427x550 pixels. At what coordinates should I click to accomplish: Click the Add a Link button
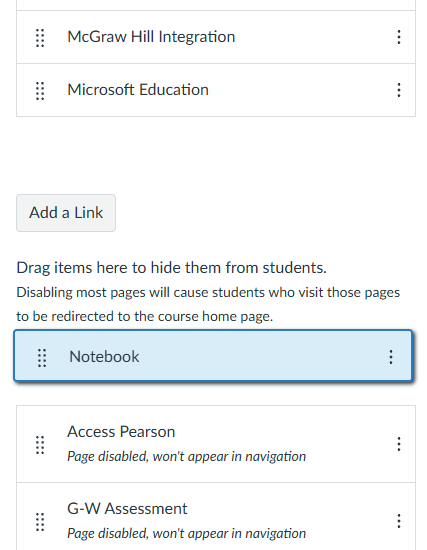[x=66, y=213]
